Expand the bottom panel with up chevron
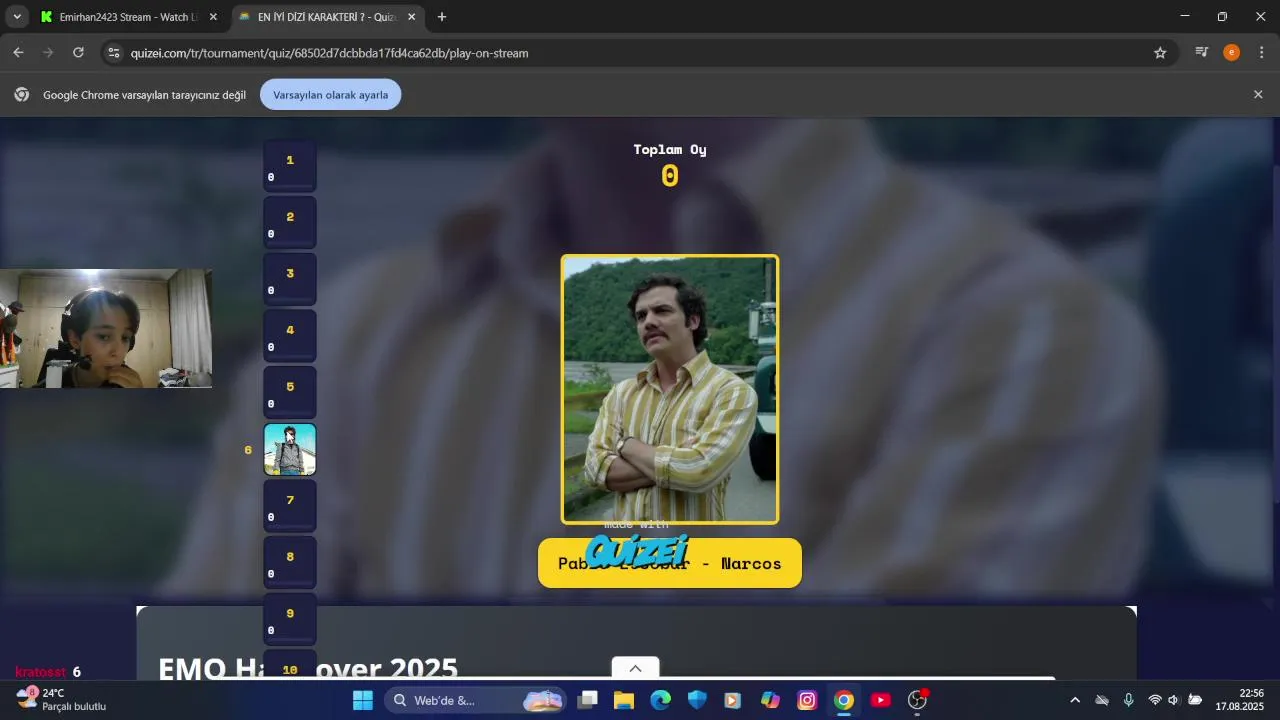This screenshot has width=1280, height=720. click(x=635, y=668)
